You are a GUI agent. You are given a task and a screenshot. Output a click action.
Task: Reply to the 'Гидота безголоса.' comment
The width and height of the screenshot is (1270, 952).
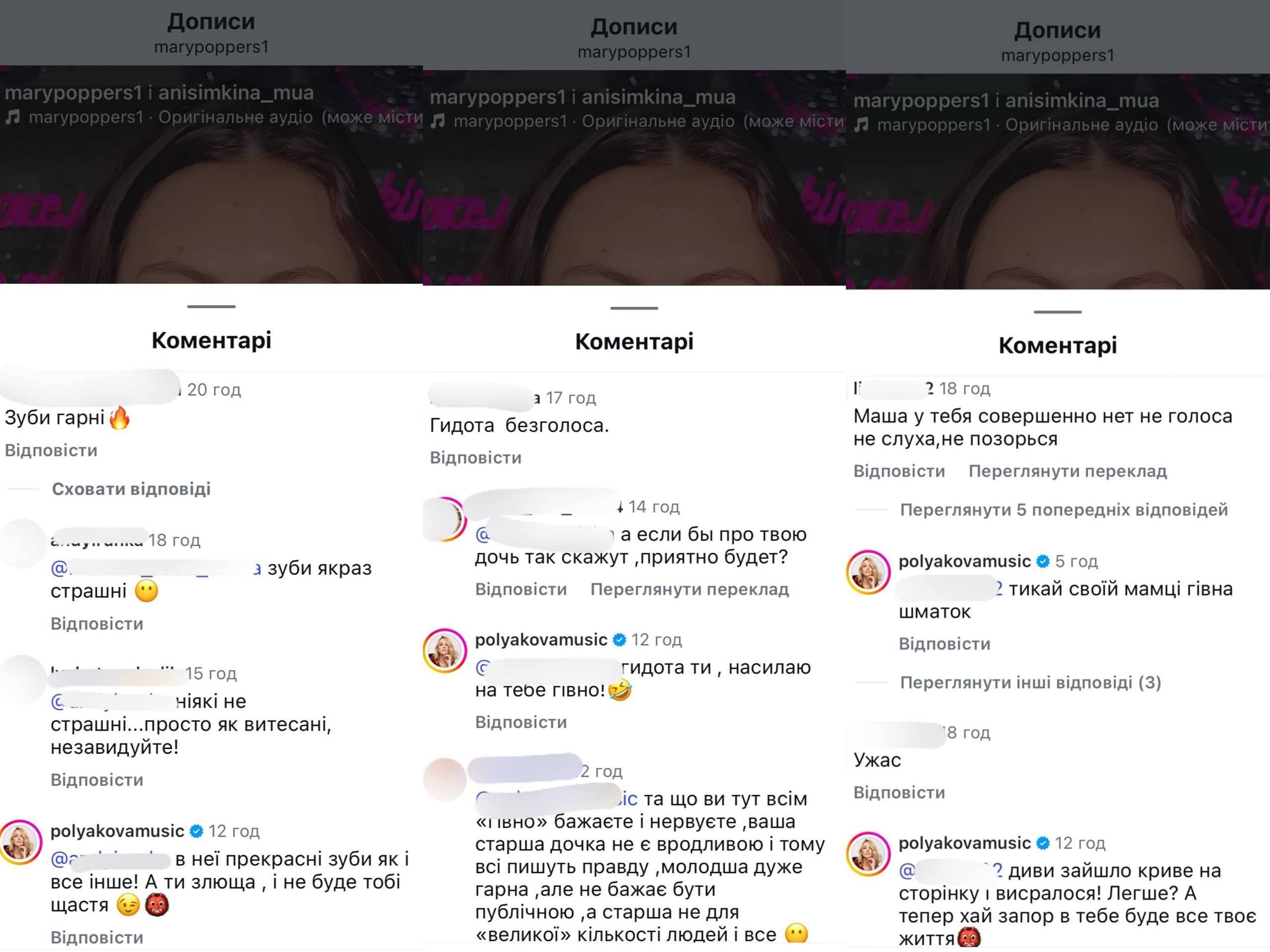point(475,458)
